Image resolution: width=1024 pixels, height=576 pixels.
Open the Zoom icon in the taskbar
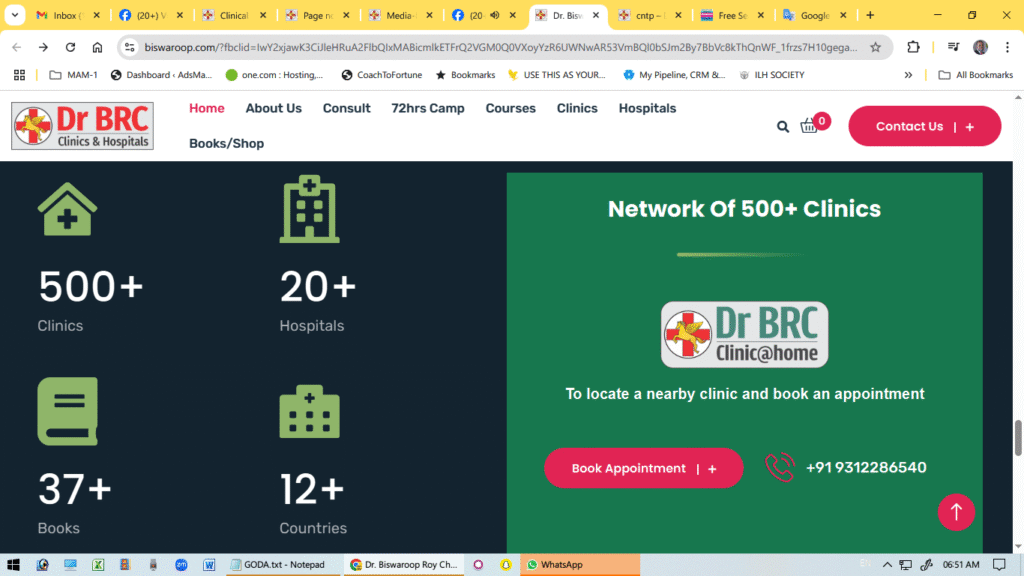point(181,565)
